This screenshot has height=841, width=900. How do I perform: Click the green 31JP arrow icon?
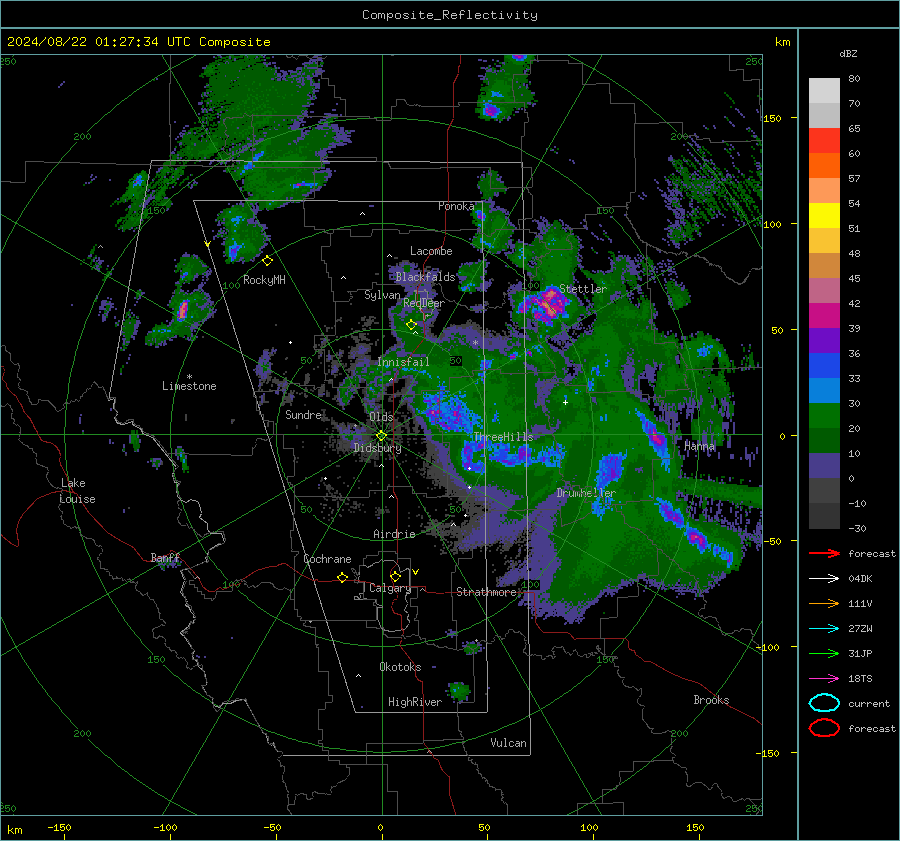coord(824,653)
